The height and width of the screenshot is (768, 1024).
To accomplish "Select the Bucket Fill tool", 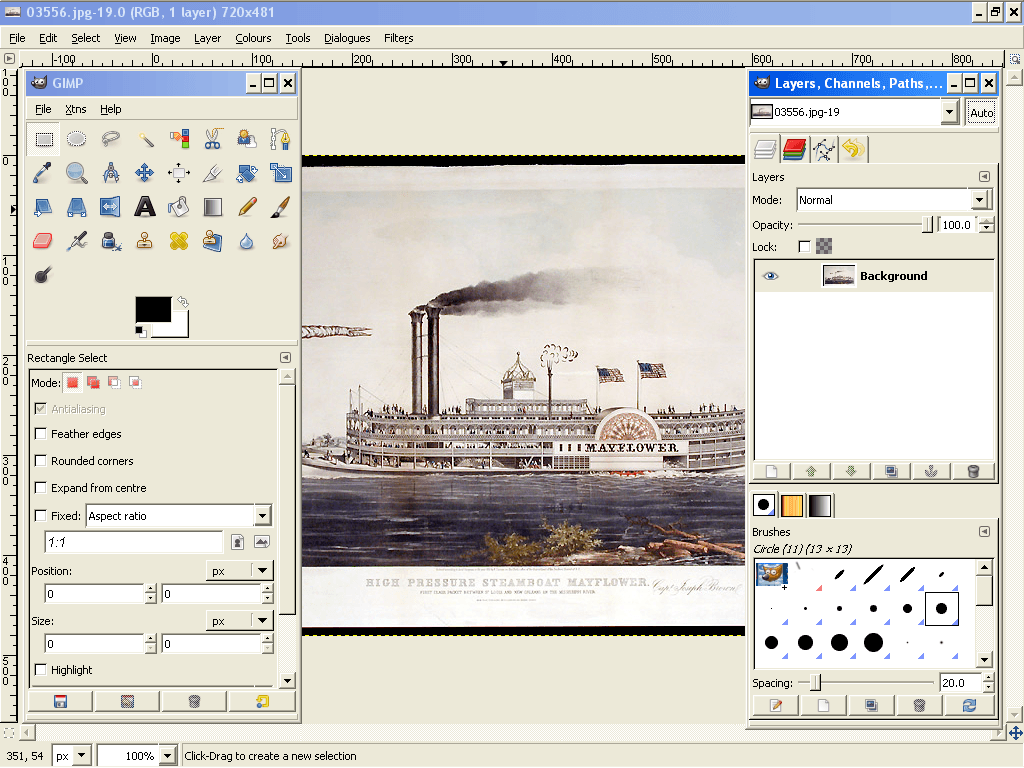I will point(179,206).
